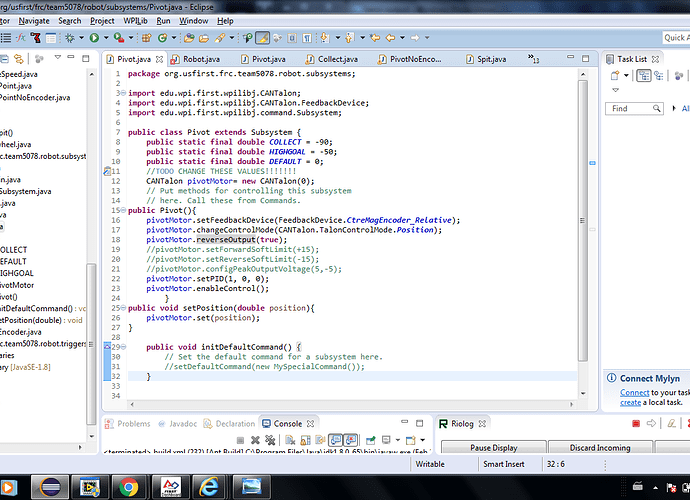Open the Project menu
The height and width of the screenshot is (500, 690).
click(102, 21)
